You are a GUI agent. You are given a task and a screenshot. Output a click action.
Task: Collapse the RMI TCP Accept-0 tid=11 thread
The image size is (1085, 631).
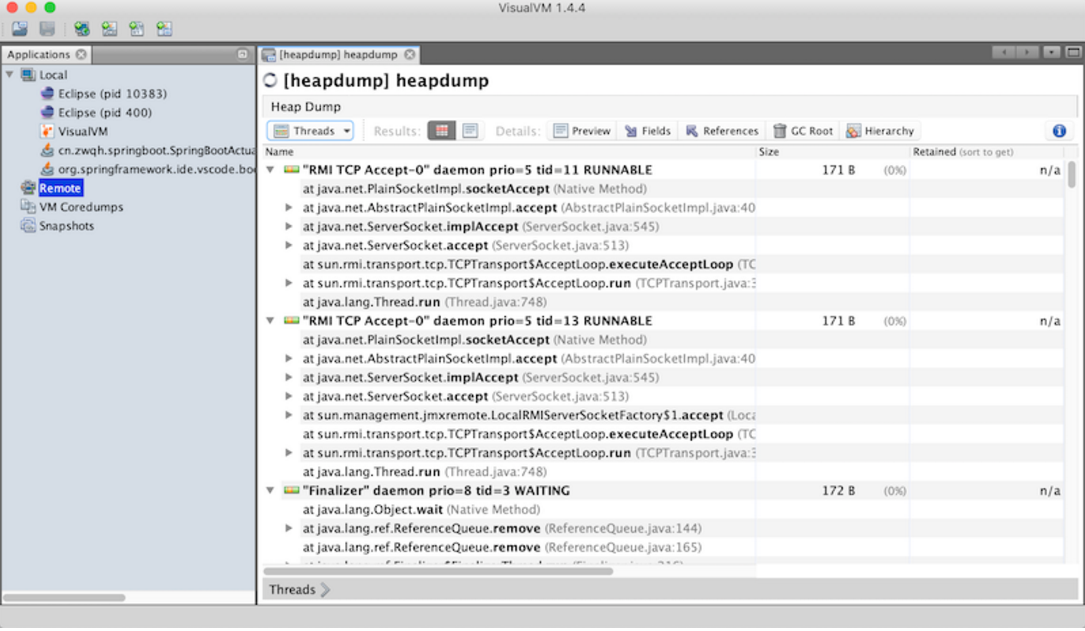click(268, 169)
